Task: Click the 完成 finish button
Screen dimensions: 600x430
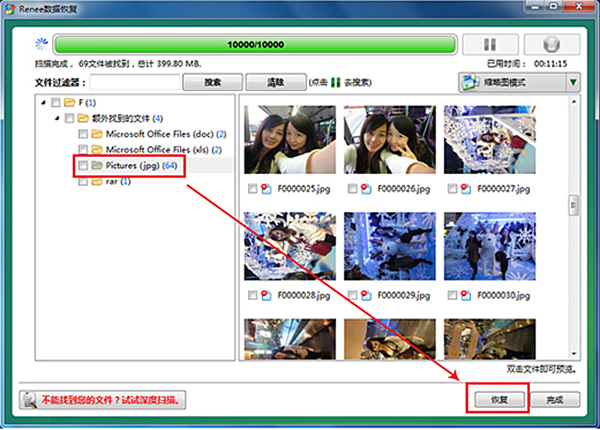Action: point(555,400)
